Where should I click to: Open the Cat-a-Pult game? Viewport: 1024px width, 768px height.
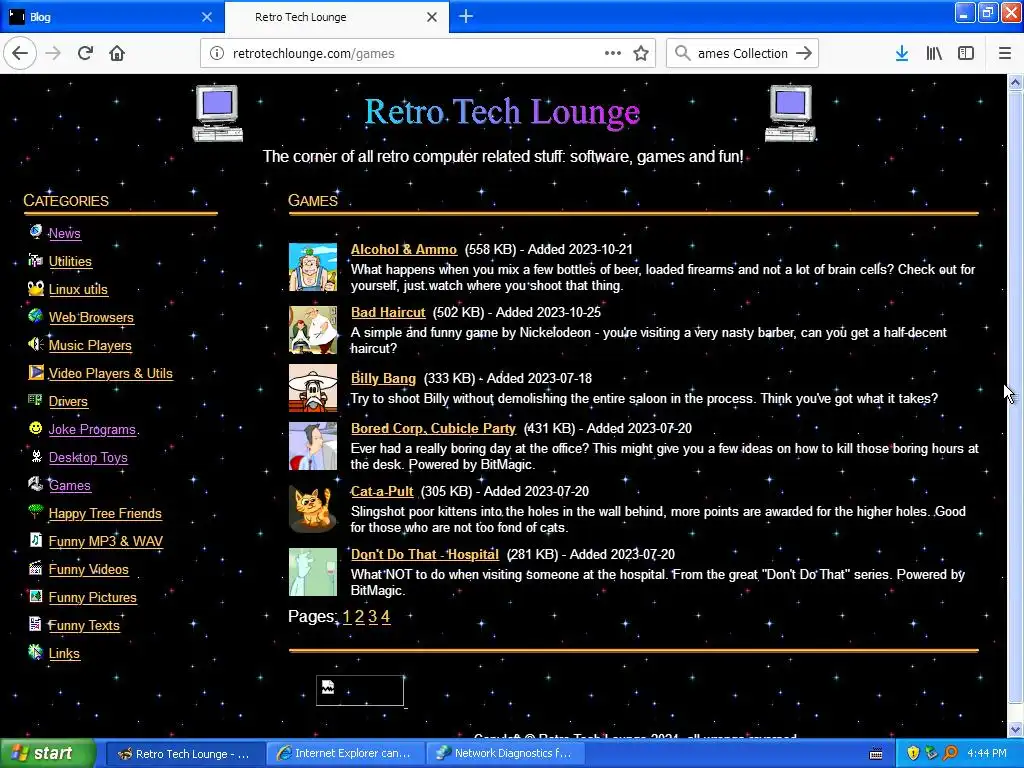[x=382, y=491]
